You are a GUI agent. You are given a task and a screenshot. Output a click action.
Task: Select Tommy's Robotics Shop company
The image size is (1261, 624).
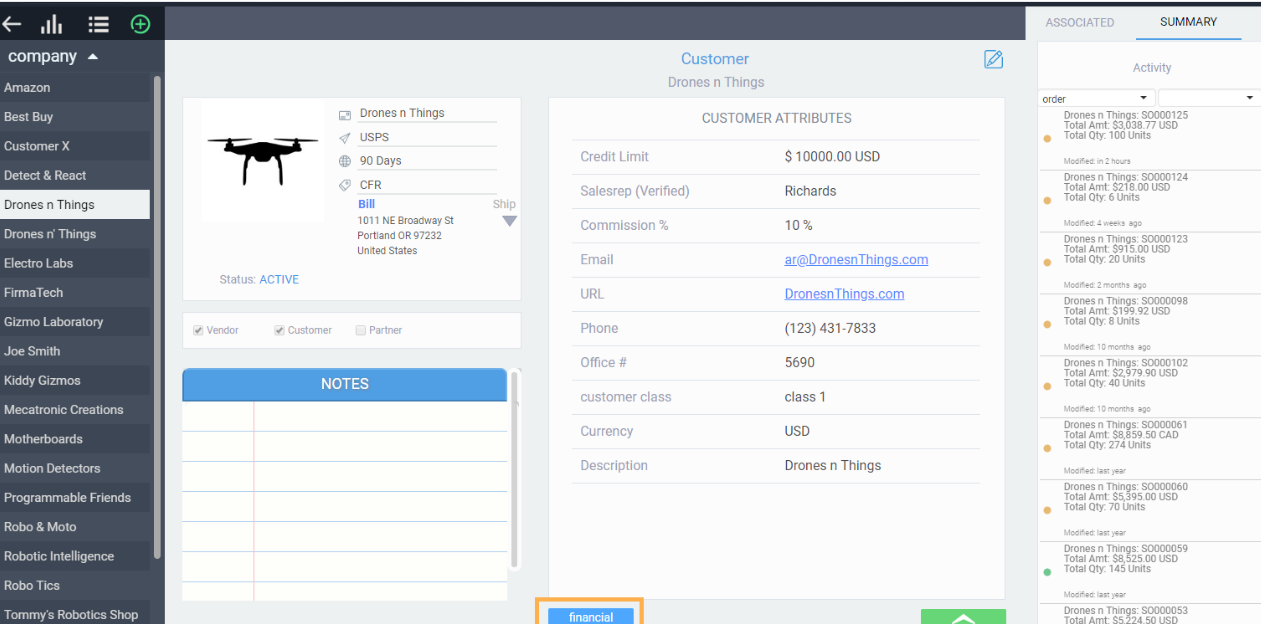[75, 614]
